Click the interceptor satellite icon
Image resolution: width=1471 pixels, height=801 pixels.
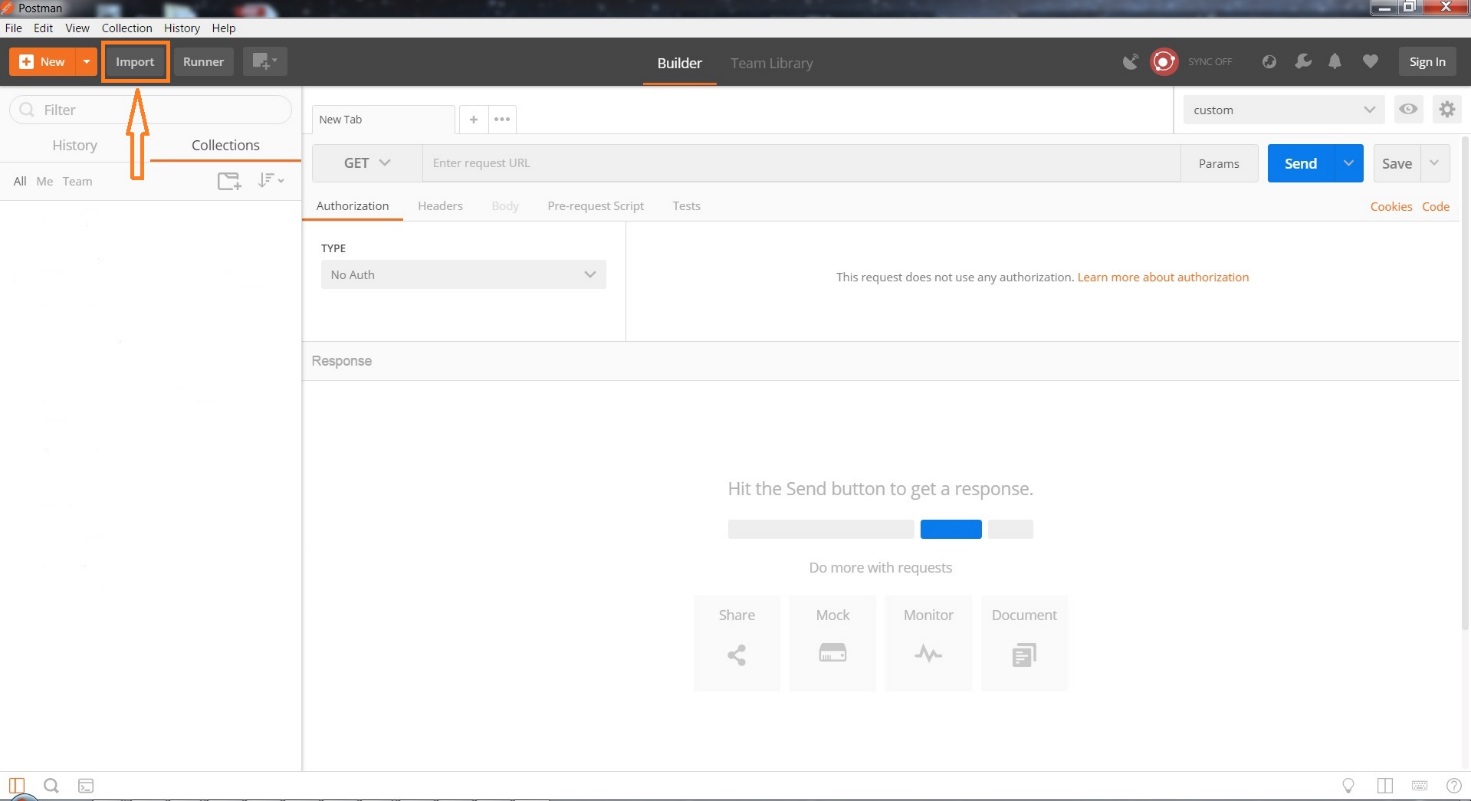[1131, 62]
